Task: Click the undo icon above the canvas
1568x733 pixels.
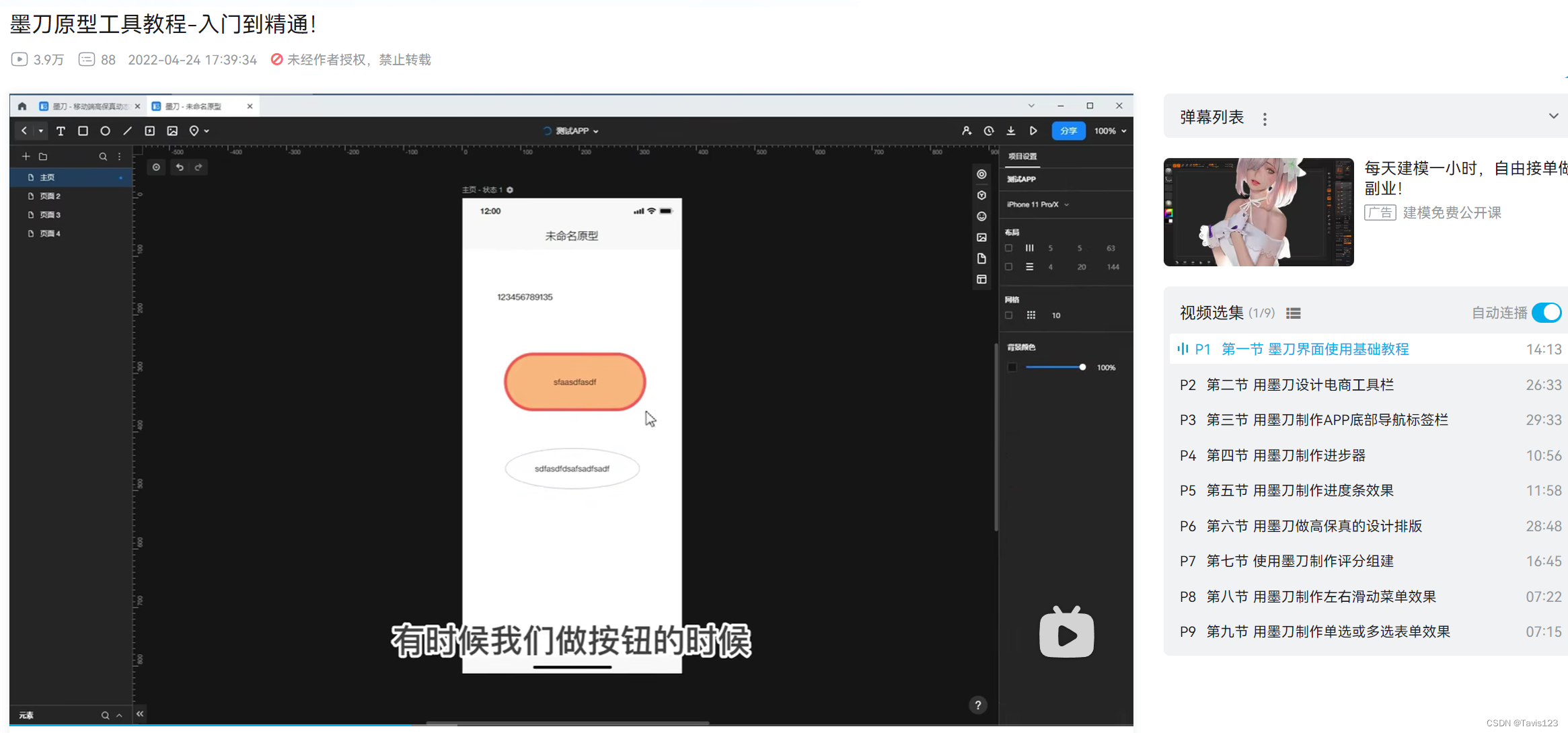Action: (x=180, y=167)
